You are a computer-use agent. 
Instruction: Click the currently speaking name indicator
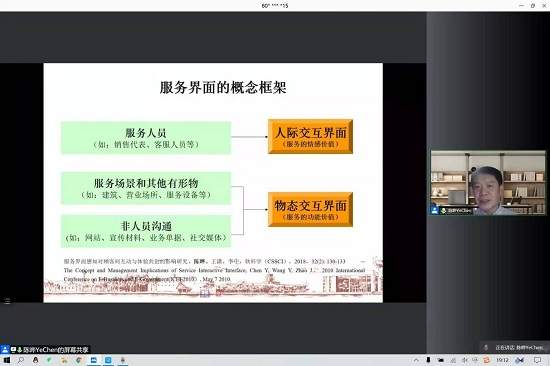click(x=519, y=347)
